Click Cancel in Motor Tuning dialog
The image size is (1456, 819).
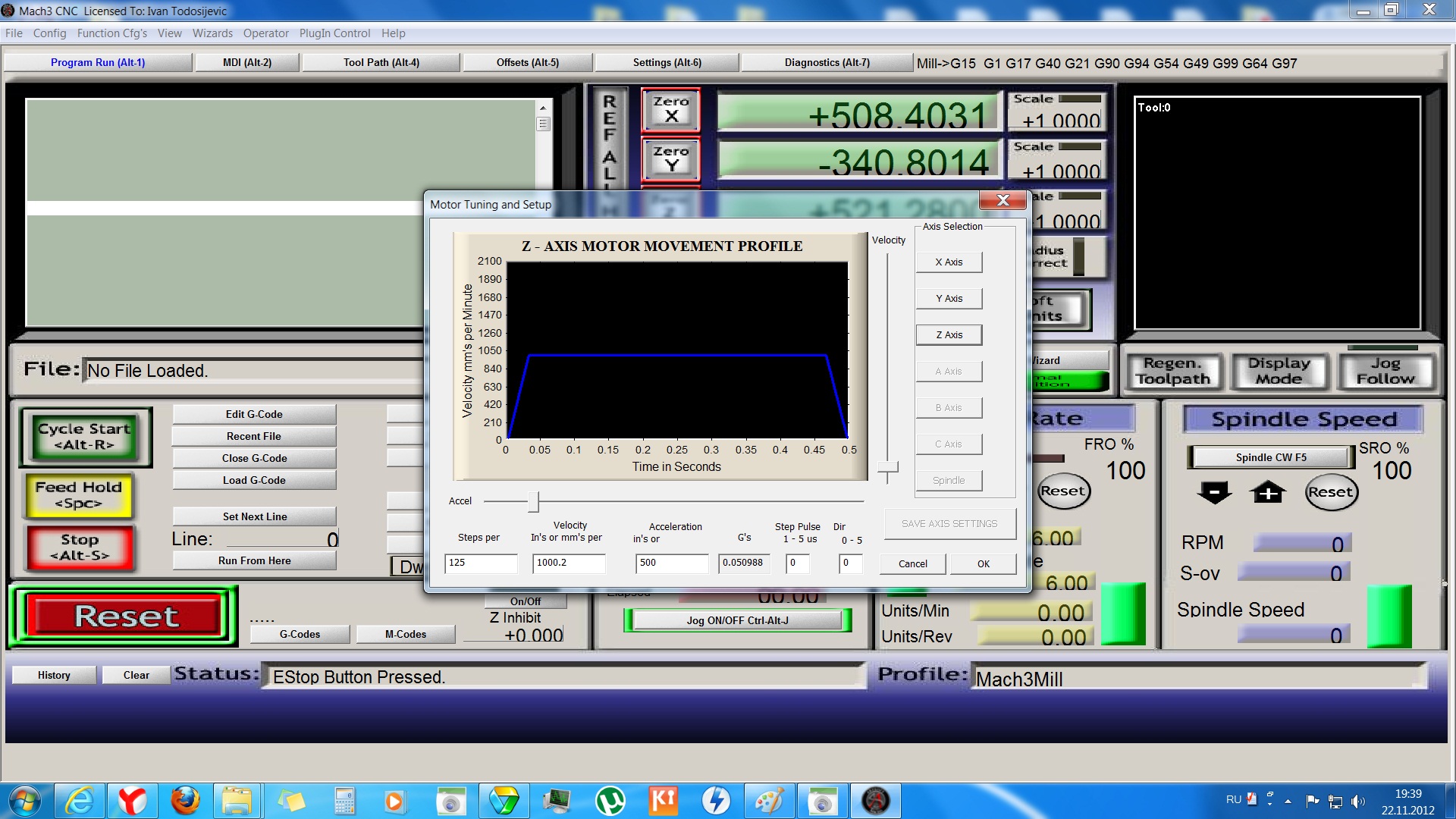(x=912, y=563)
